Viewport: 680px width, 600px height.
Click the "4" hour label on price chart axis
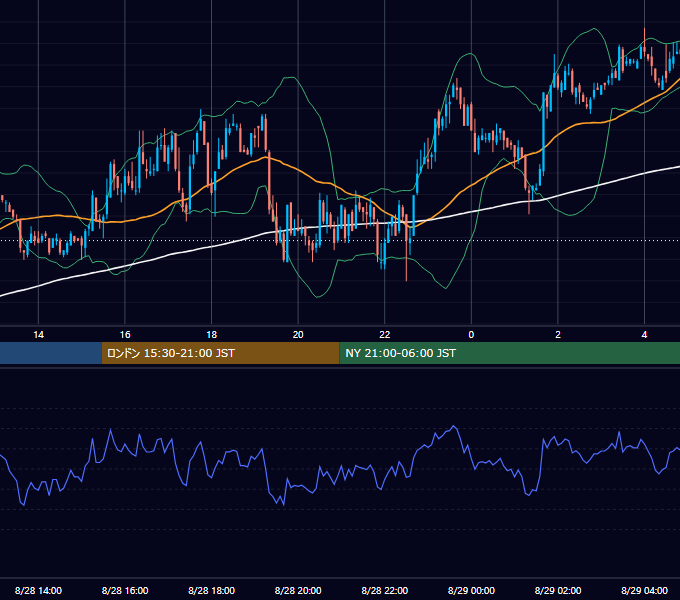point(644,335)
